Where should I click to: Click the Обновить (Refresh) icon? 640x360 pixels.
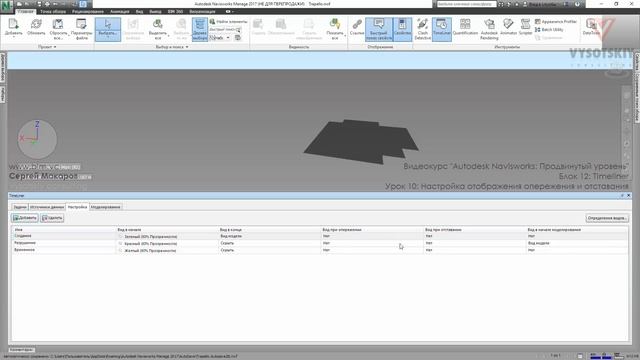point(36,28)
